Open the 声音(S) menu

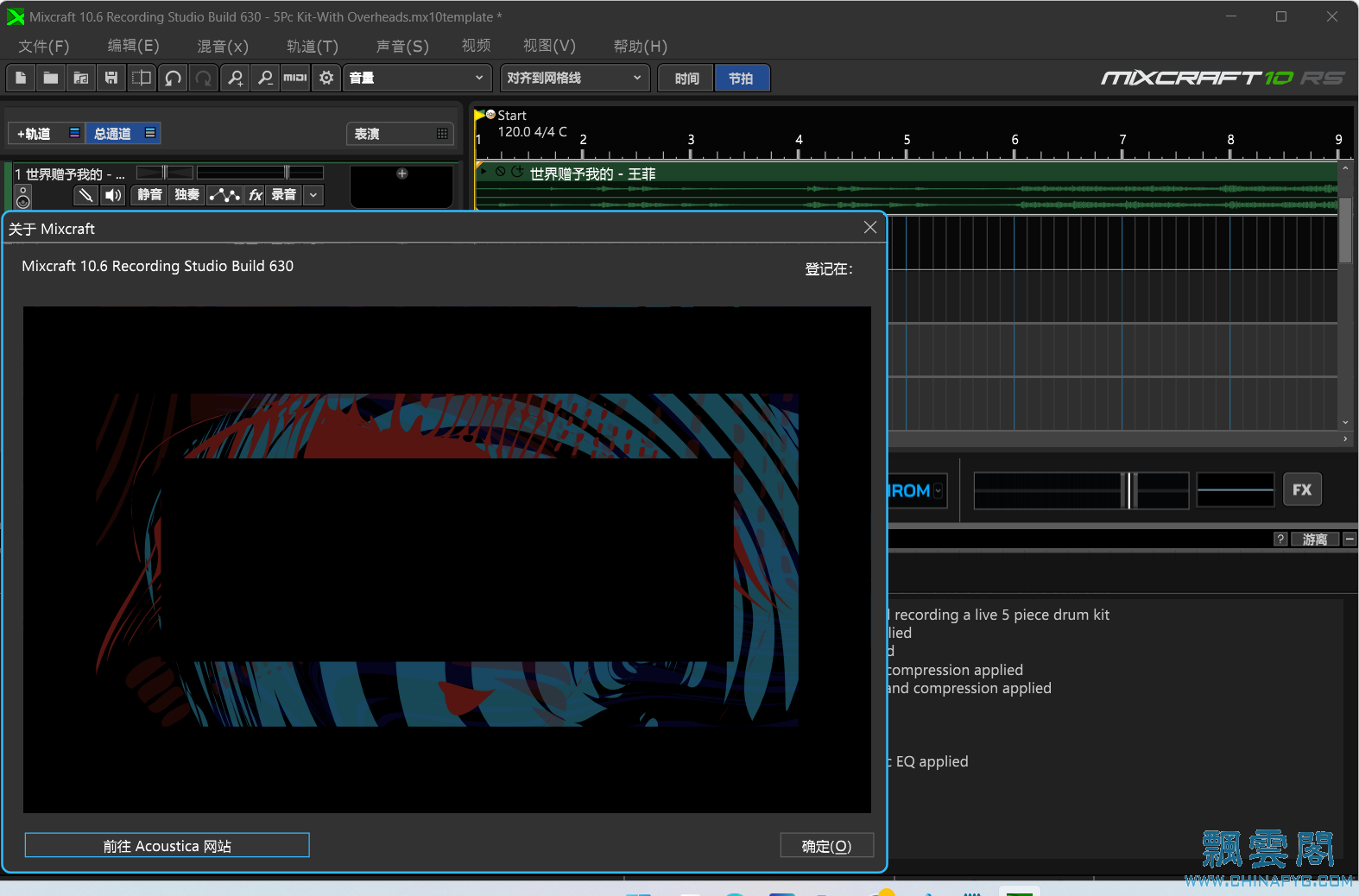click(x=402, y=46)
